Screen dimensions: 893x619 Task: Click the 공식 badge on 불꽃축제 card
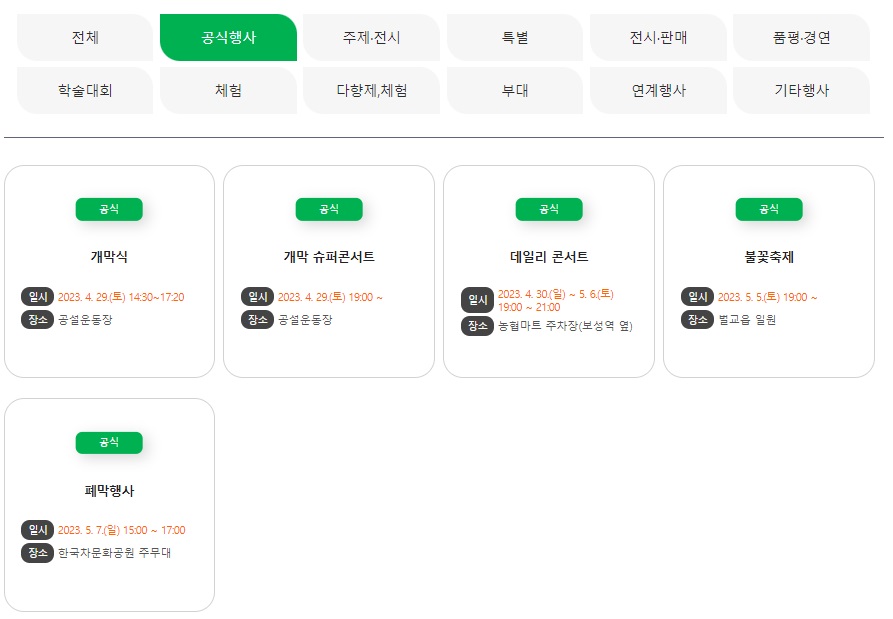coord(769,209)
